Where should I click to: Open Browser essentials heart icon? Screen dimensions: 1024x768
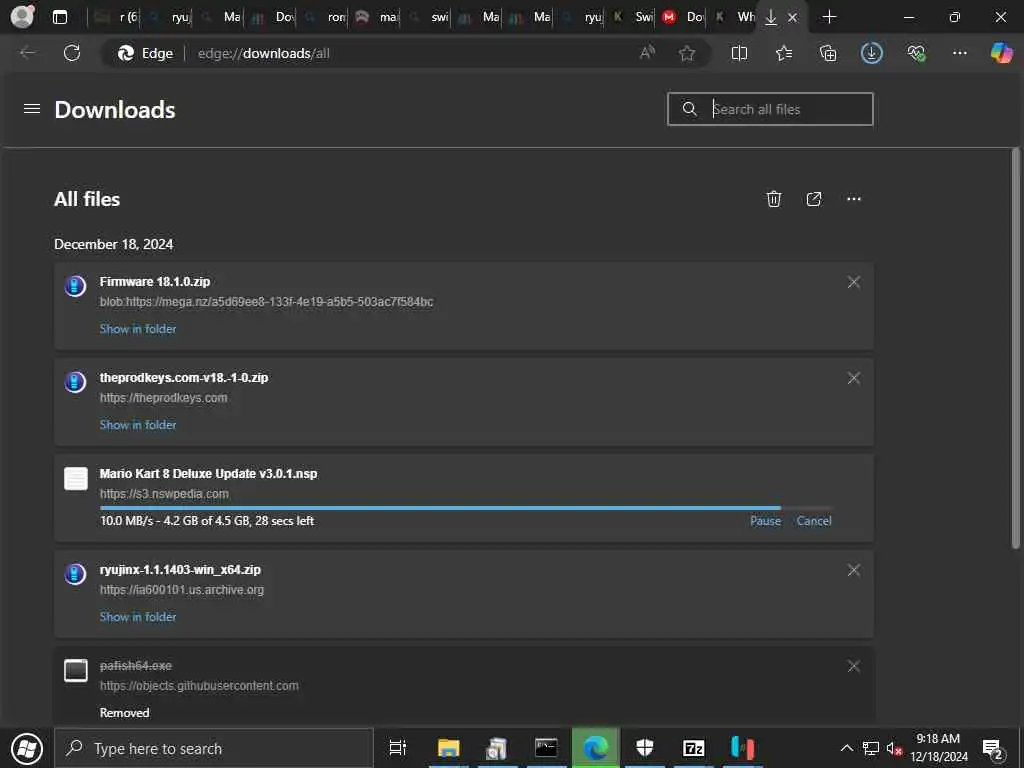(x=916, y=53)
